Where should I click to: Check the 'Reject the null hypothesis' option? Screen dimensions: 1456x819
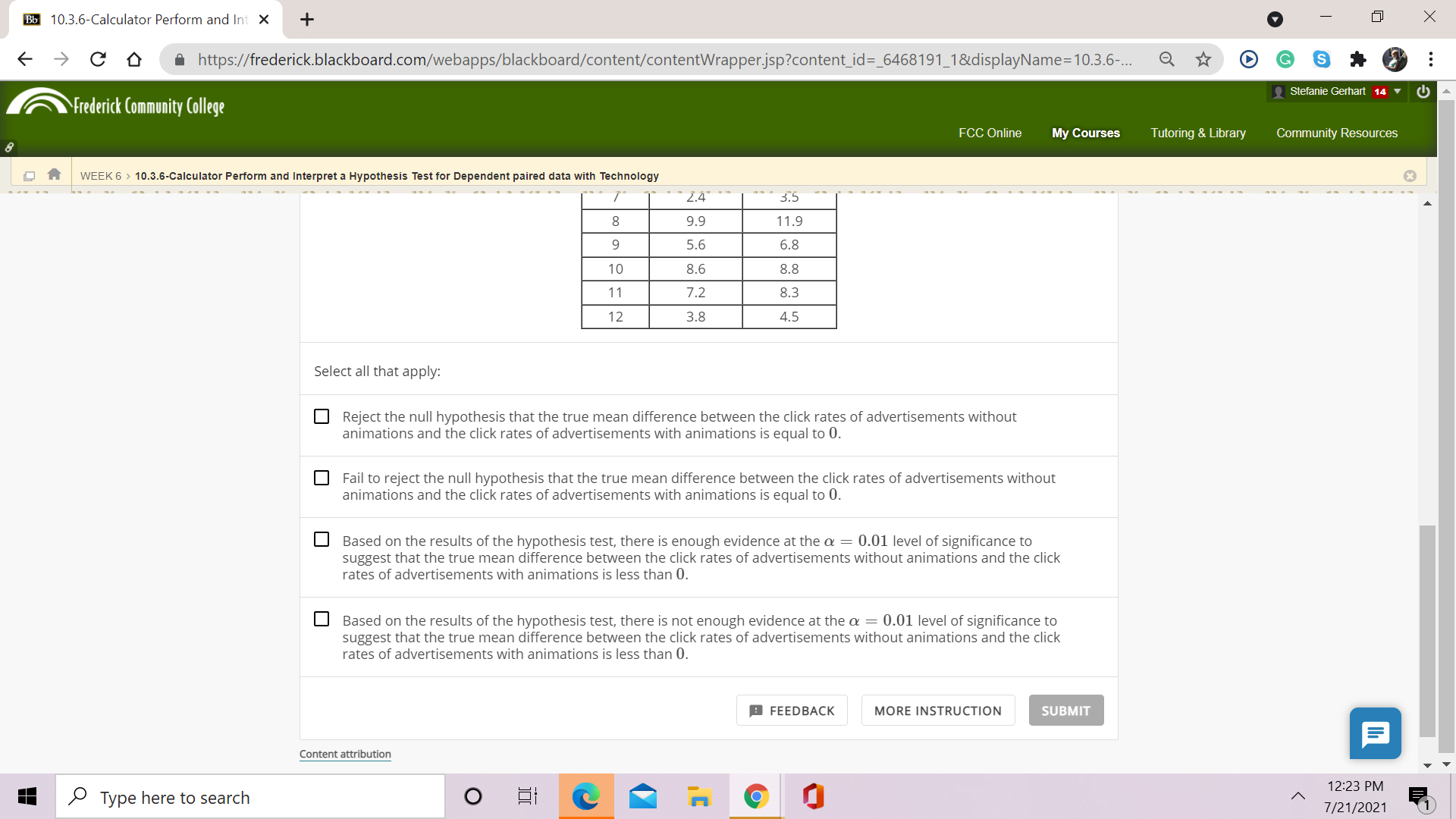point(322,417)
